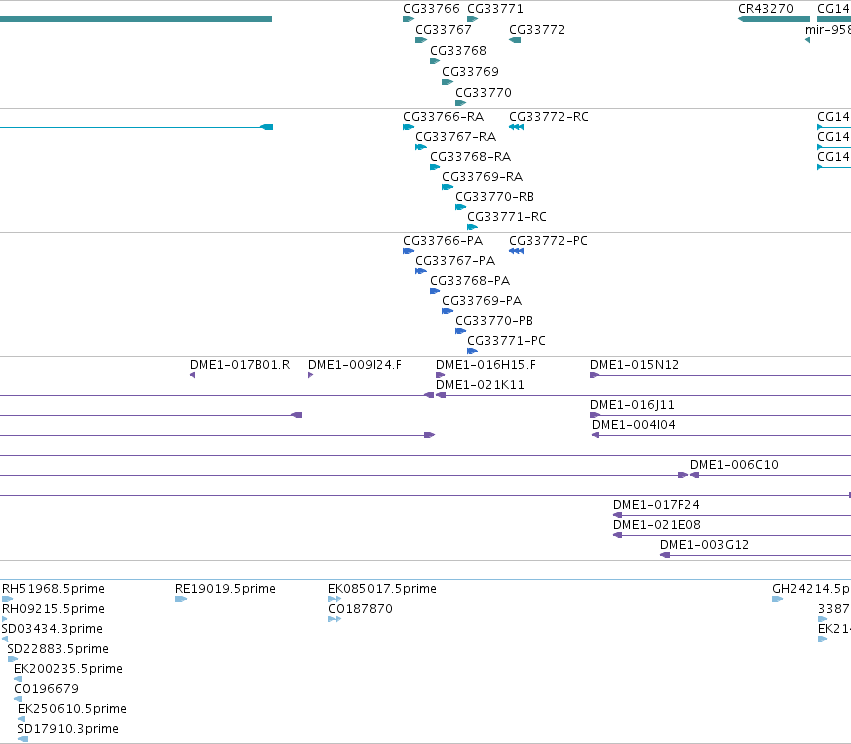
Task: Click the EK200235.5prime EST label
Action: pyautogui.click(x=68, y=669)
